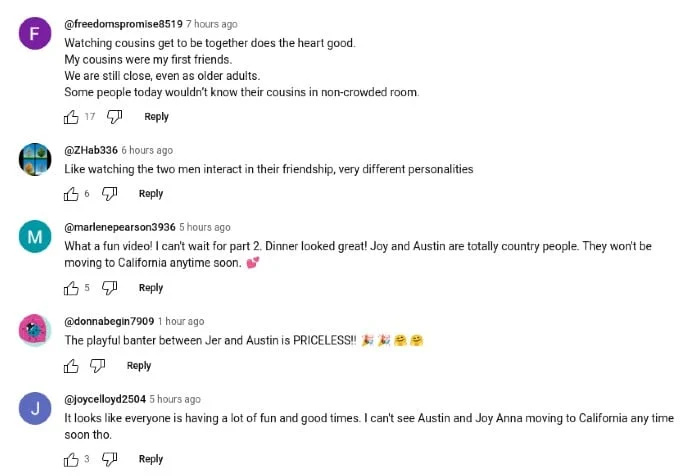The image size is (680, 476).
Task: Like the @joycelloyd2504 comment
Action: click(x=71, y=459)
